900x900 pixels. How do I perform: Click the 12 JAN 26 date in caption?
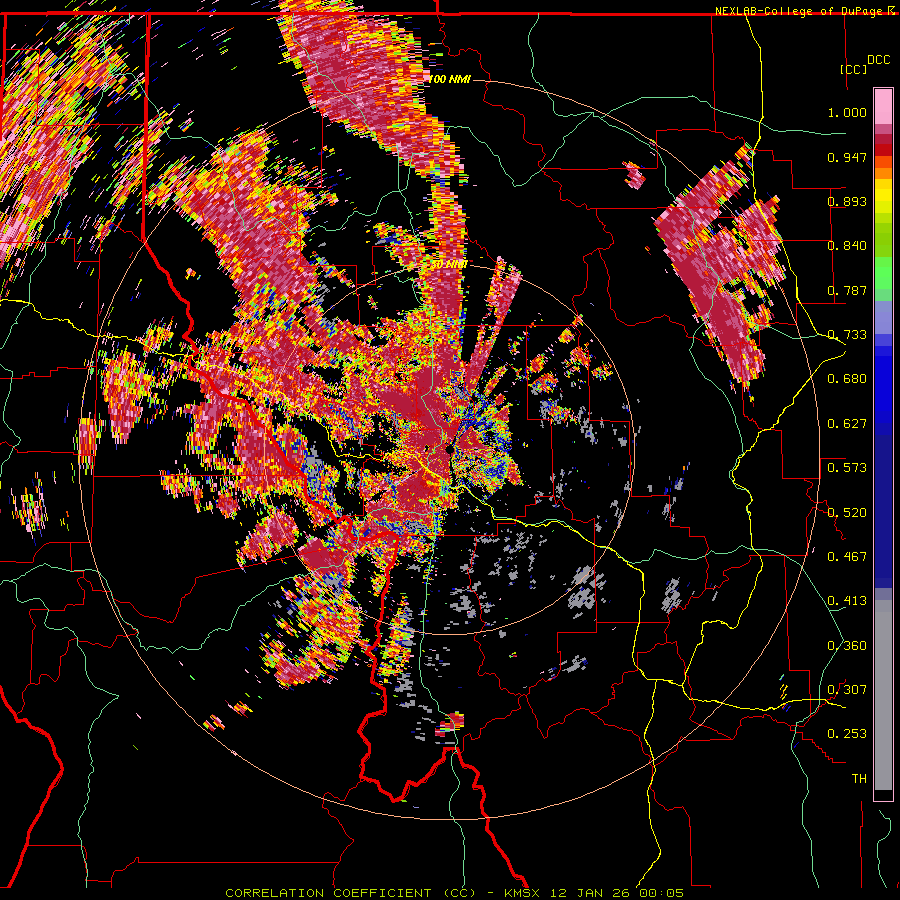(590, 893)
